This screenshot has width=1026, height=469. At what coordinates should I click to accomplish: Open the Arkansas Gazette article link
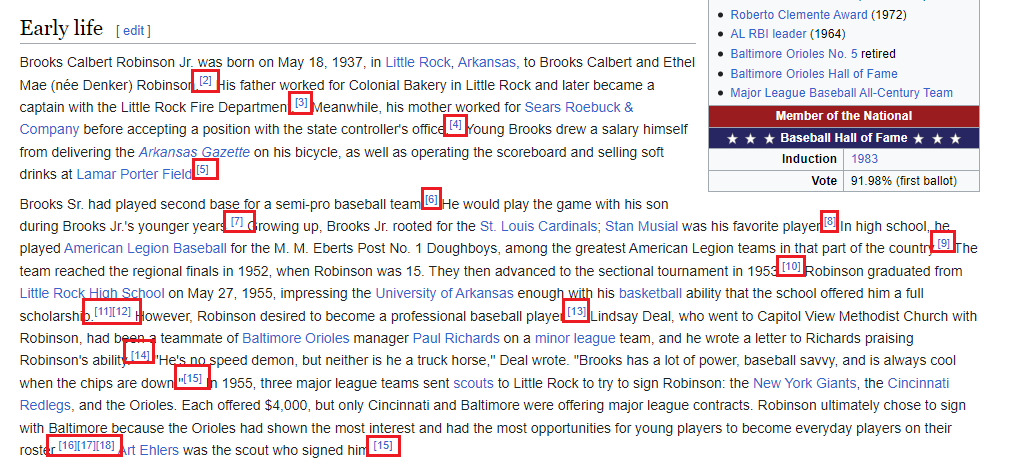coord(194,152)
